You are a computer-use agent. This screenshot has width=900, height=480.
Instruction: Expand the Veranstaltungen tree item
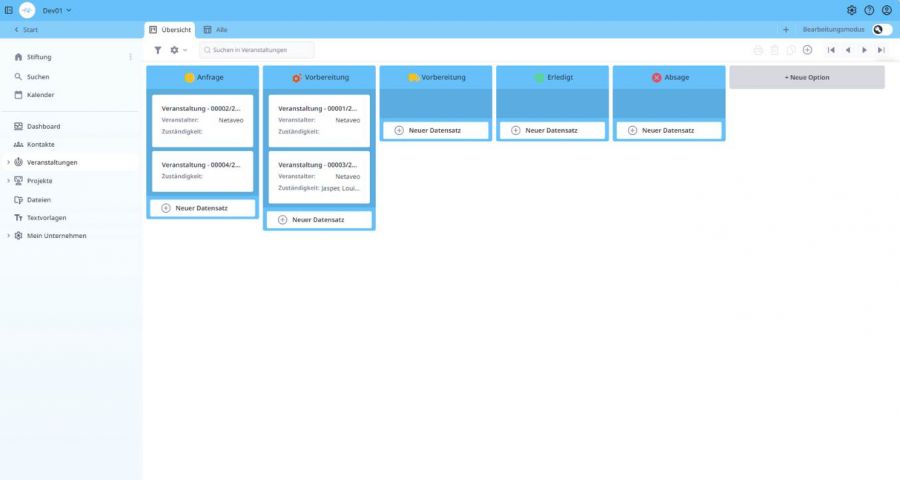coord(9,162)
